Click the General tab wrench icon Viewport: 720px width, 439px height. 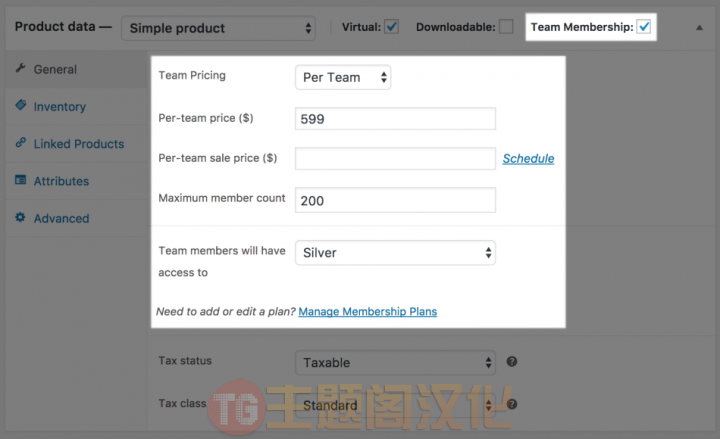20,68
